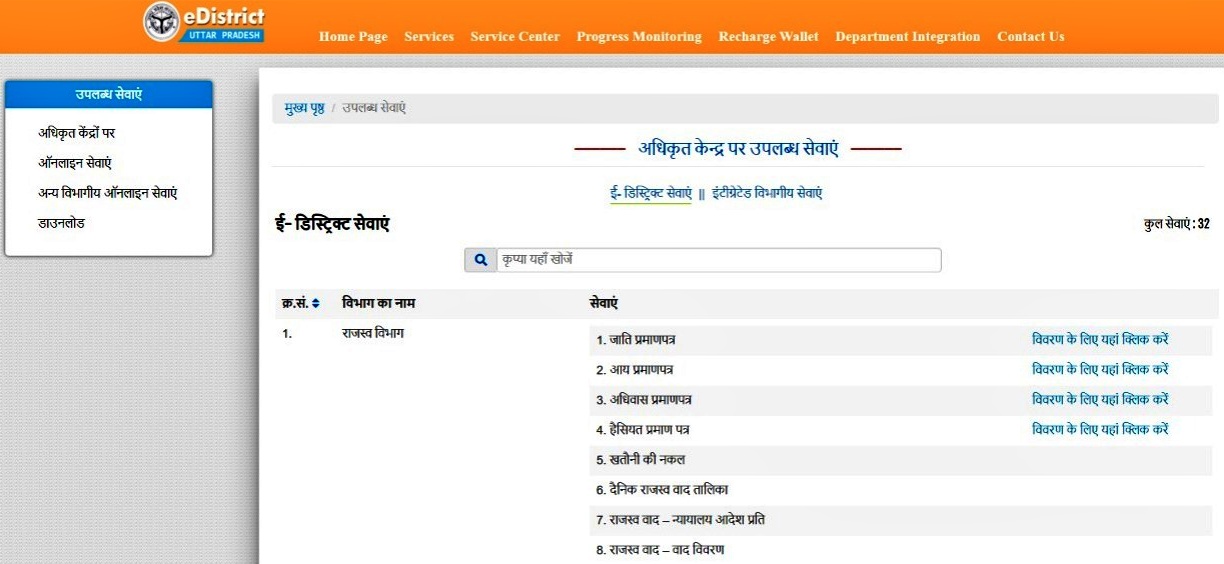This screenshot has height=564, width=1224.
Task: Click the उपलब्ध सेवाएं sidebar header
Action: [x=108, y=94]
